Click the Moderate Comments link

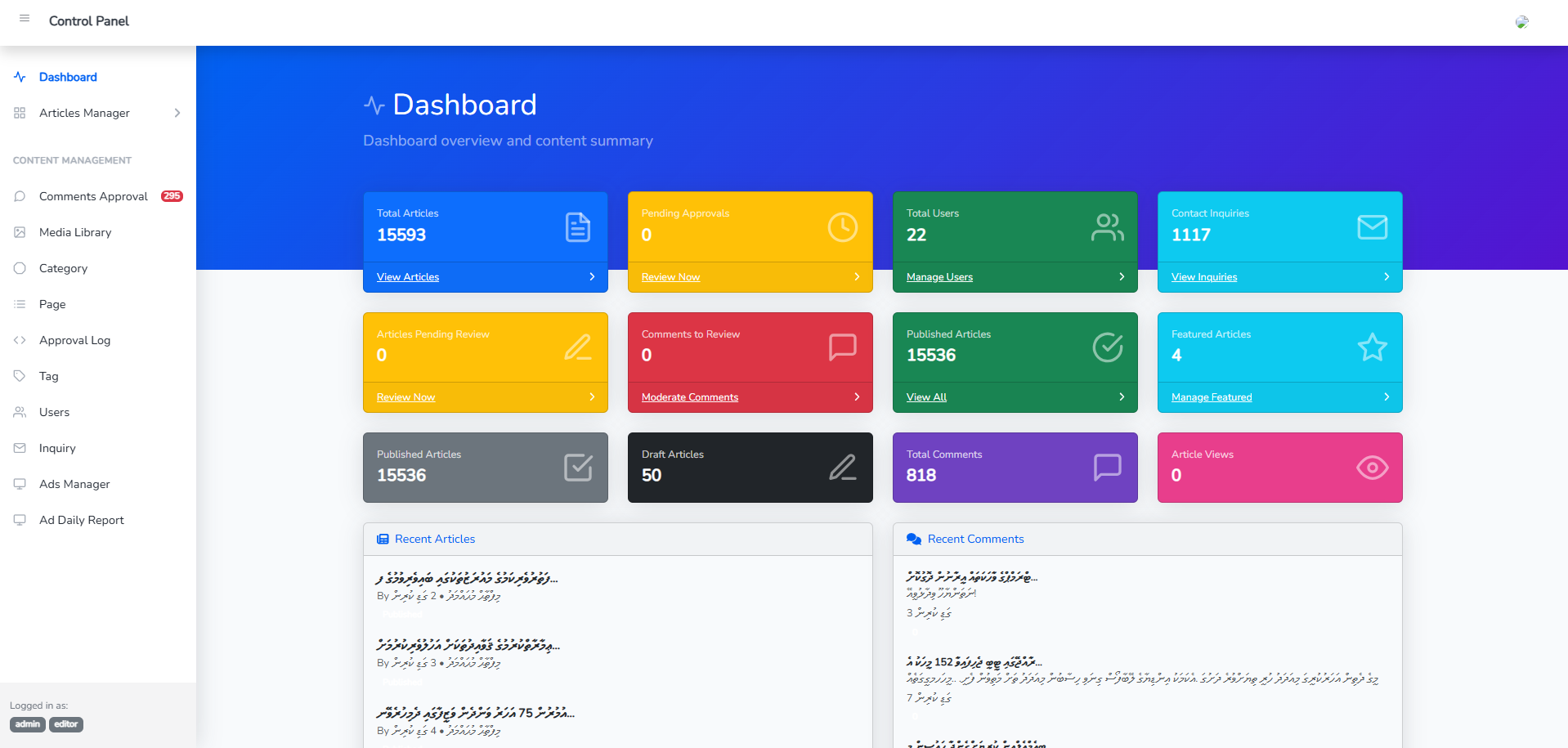pyautogui.click(x=689, y=397)
